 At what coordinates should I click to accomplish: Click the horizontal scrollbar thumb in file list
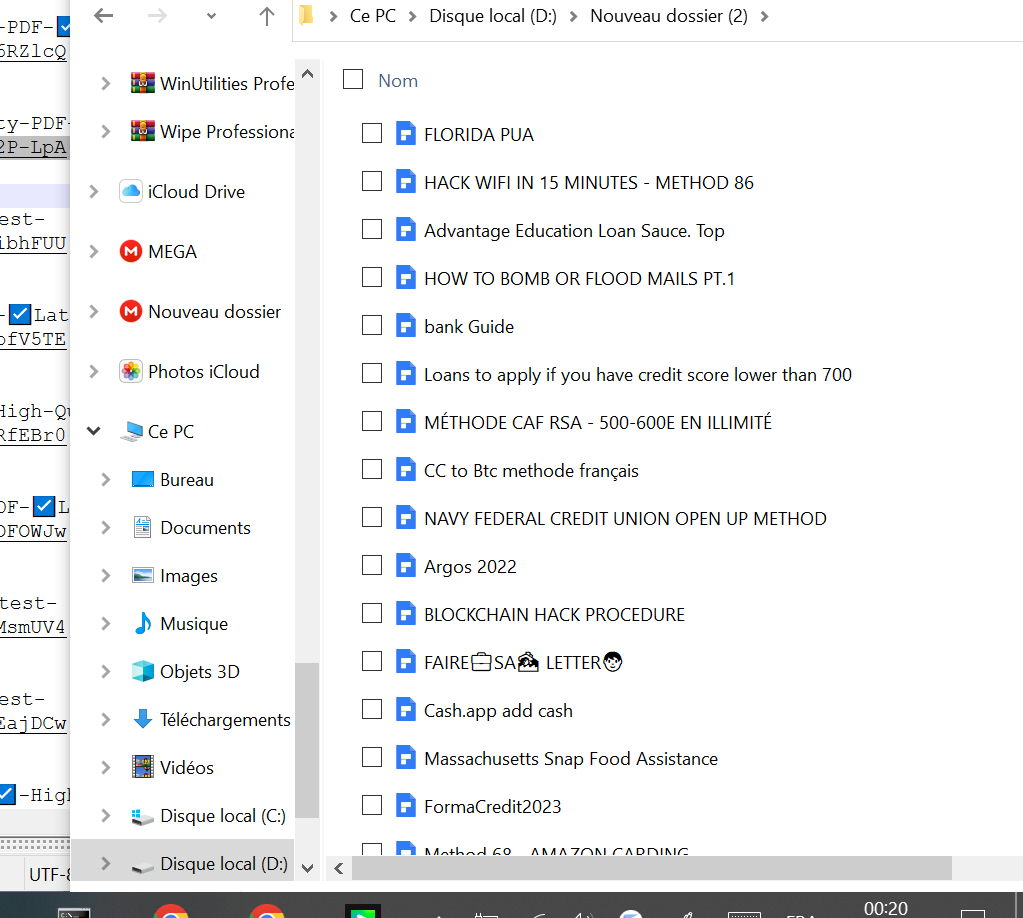point(652,868)
